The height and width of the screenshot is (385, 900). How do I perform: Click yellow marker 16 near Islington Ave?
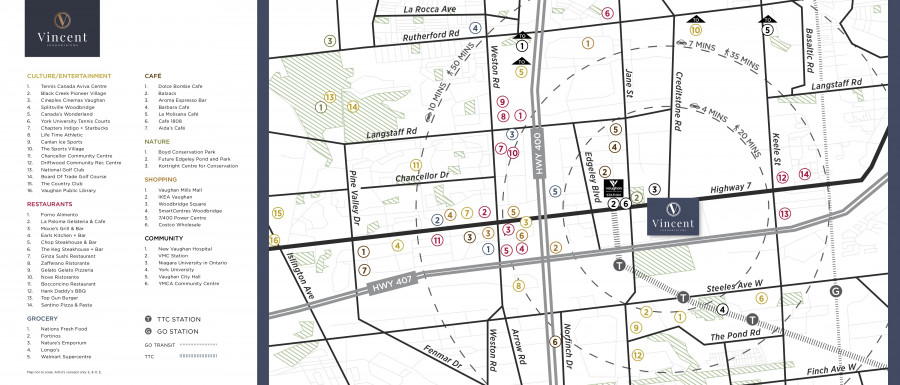coord(274,240)
